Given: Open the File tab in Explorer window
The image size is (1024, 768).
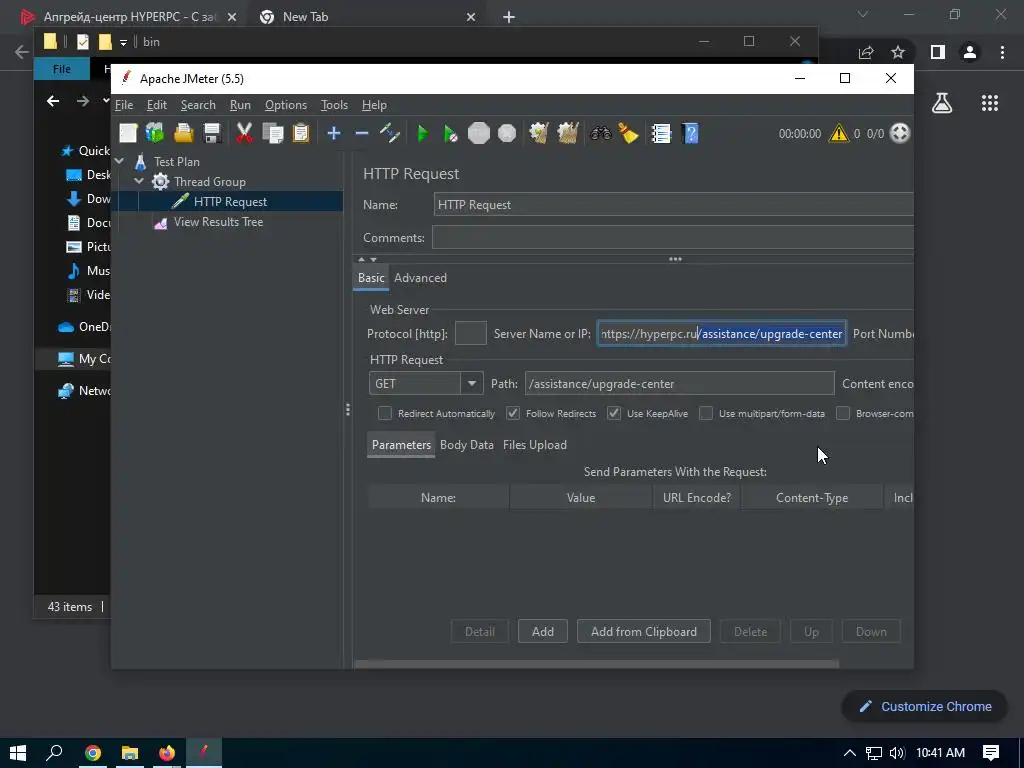Looking at the screenshot, I should point(61,69).
